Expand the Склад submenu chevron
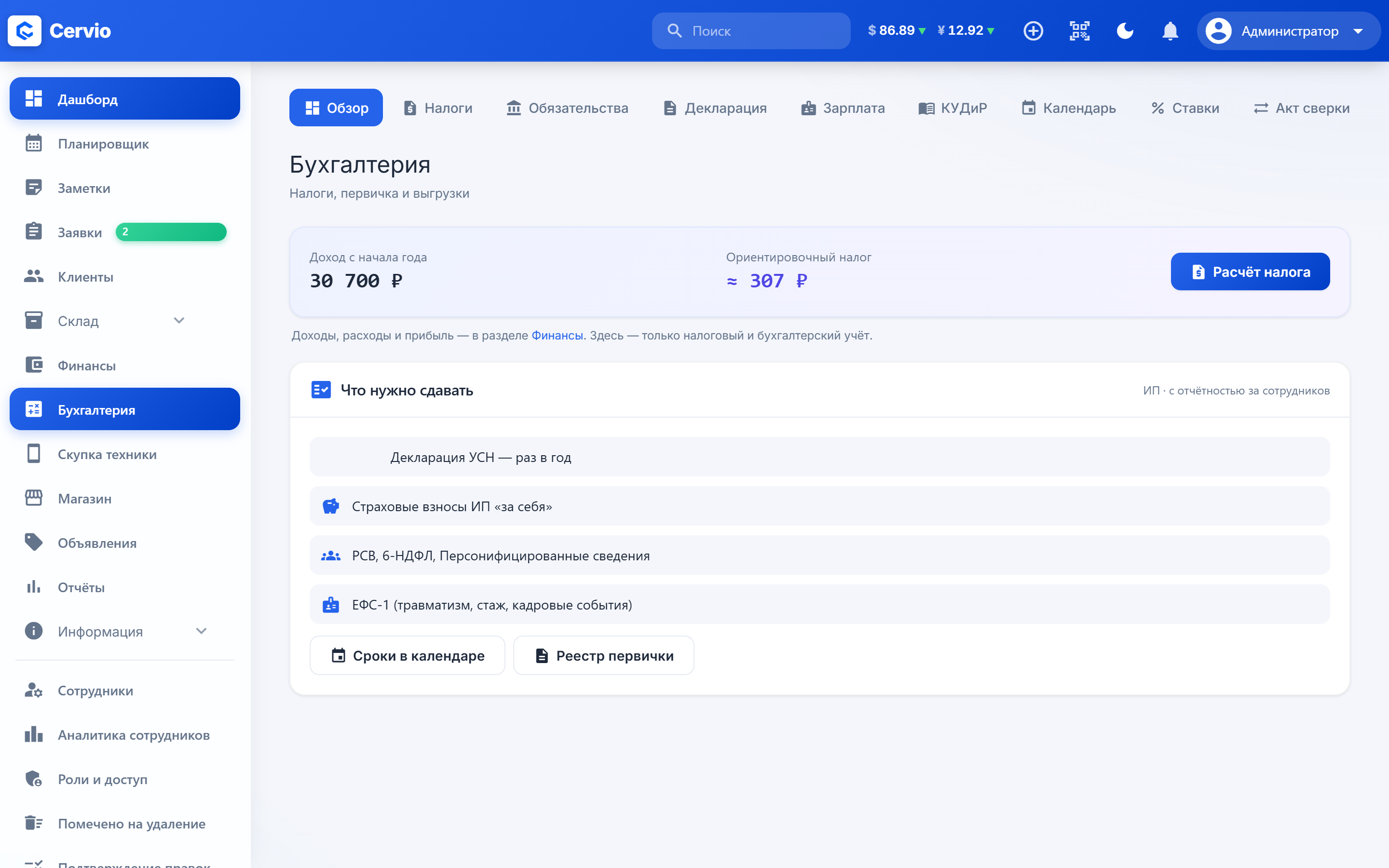 [x=179, y=321]
